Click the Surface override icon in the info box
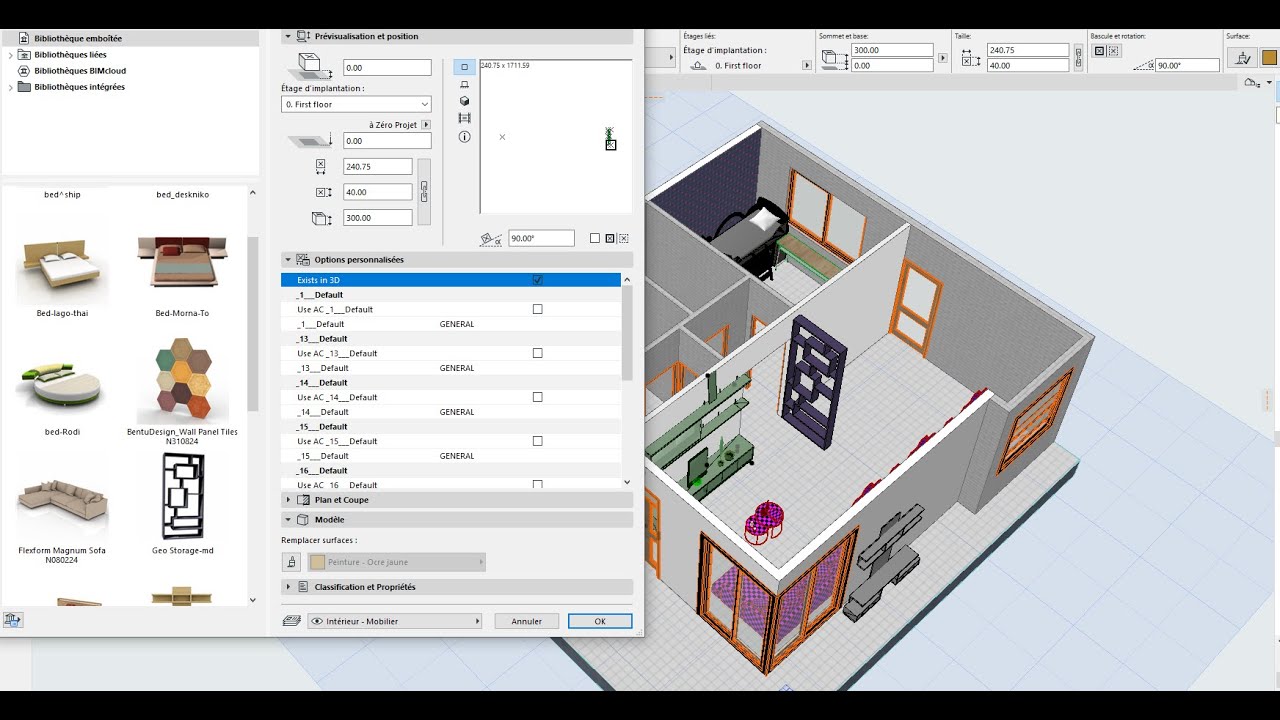The height and width of the screenshot is (720, 1280). 1242,58
